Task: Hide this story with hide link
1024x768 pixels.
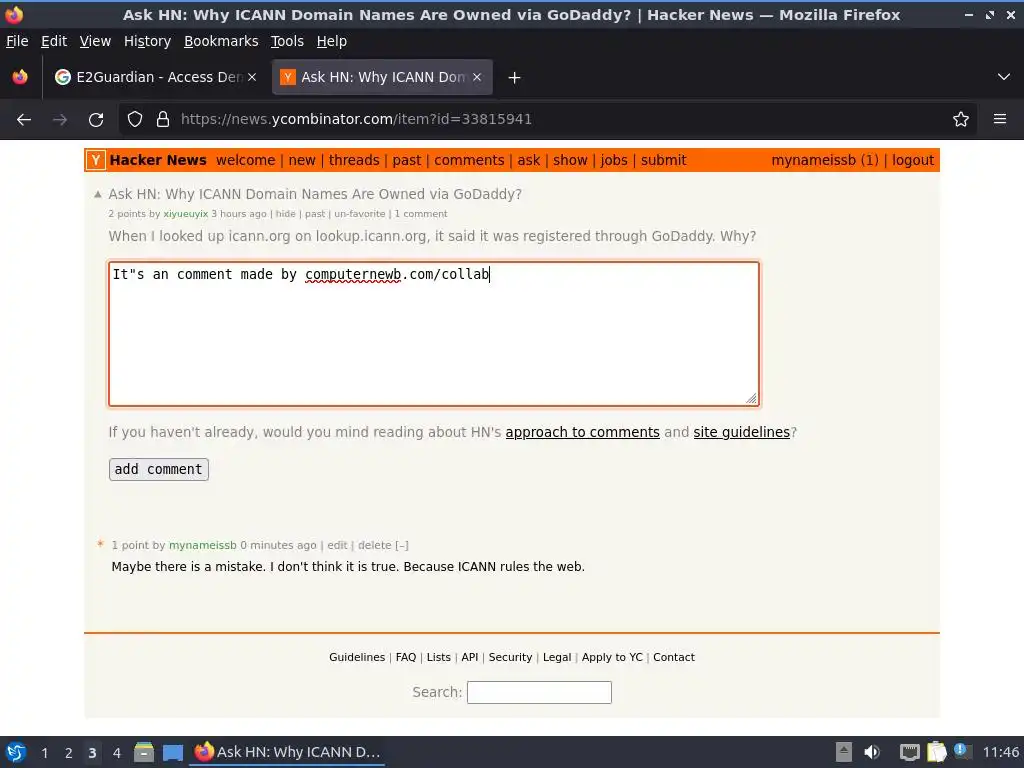Action: point(285,214)
